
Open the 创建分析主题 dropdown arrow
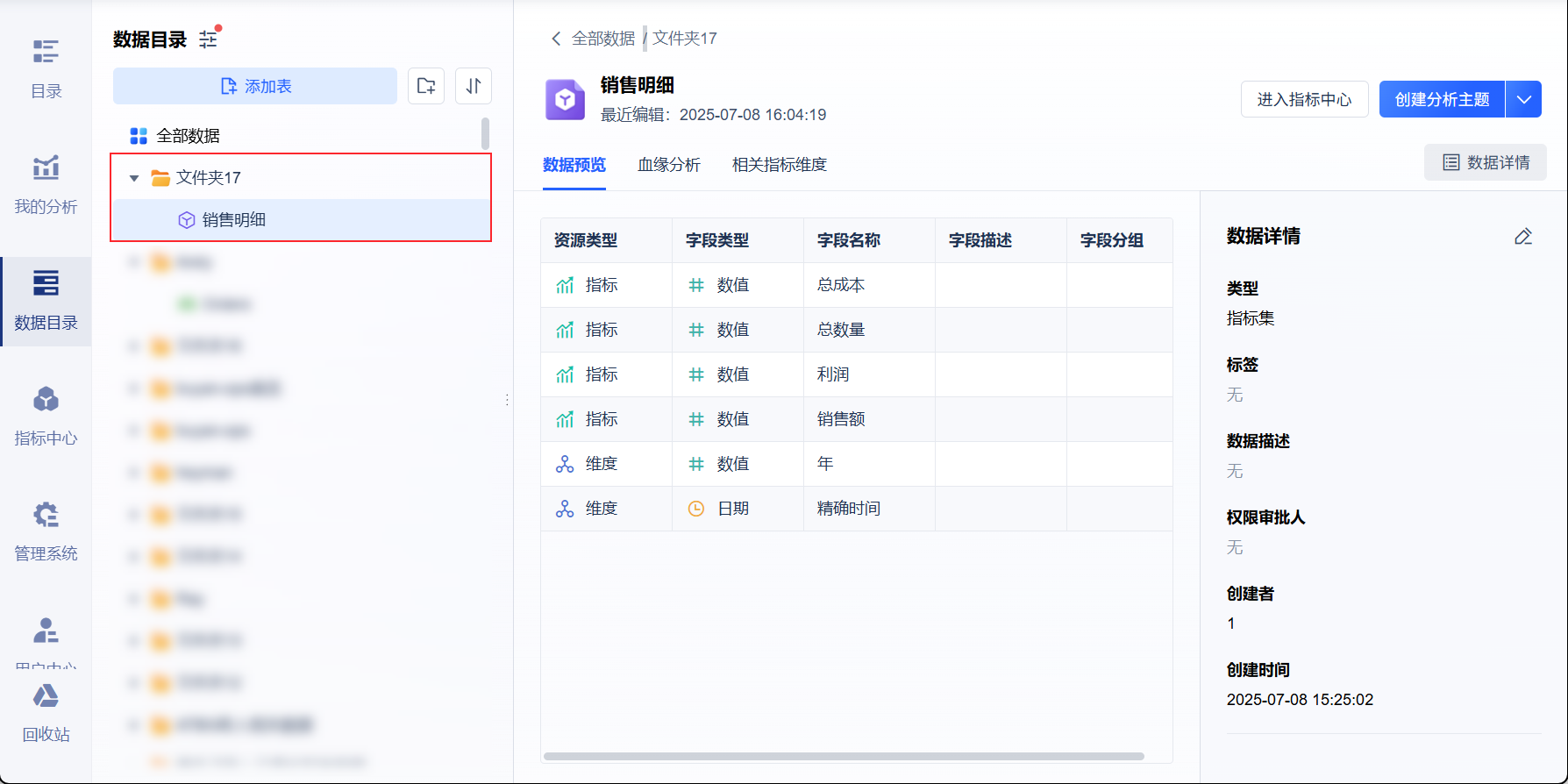point(1524,99)
